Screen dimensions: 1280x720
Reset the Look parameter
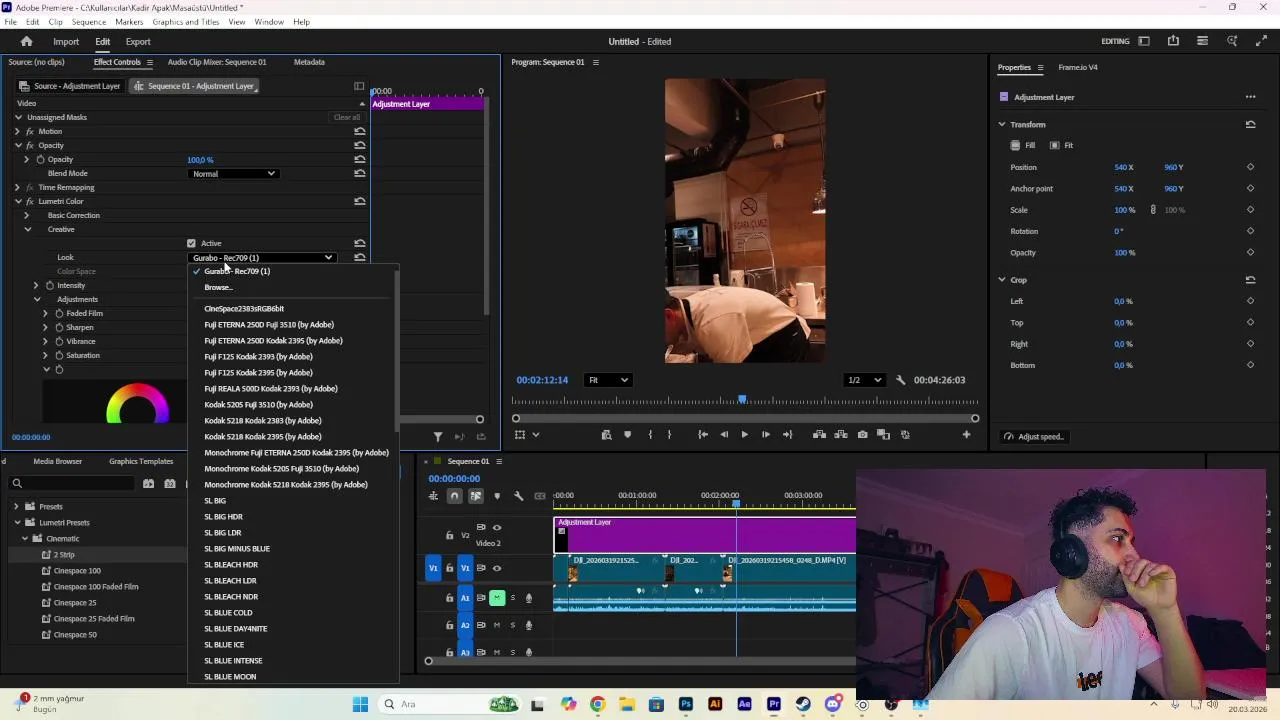point(360,258)
